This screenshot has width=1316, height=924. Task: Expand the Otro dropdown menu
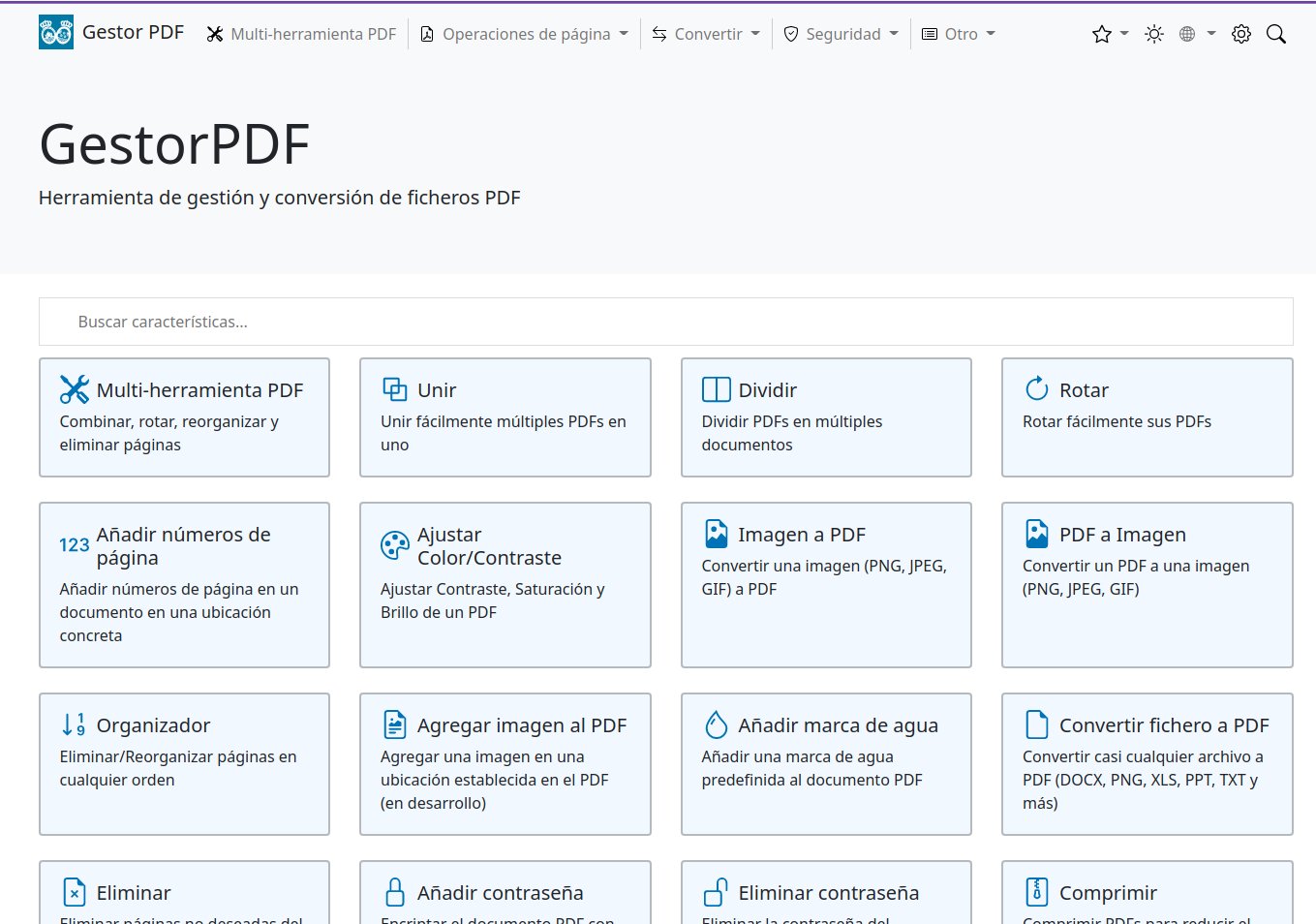pos(959,34)
